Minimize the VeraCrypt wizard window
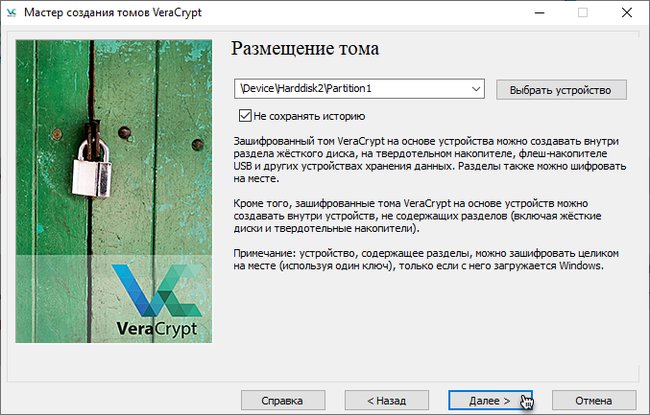Viewport: 650px width, 415px height. [539, 12]
